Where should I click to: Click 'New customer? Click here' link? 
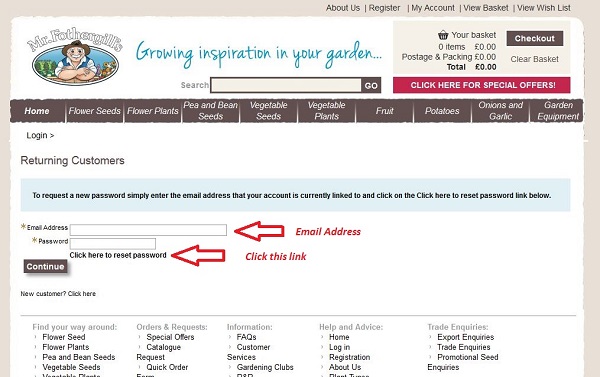click(58, 294)
